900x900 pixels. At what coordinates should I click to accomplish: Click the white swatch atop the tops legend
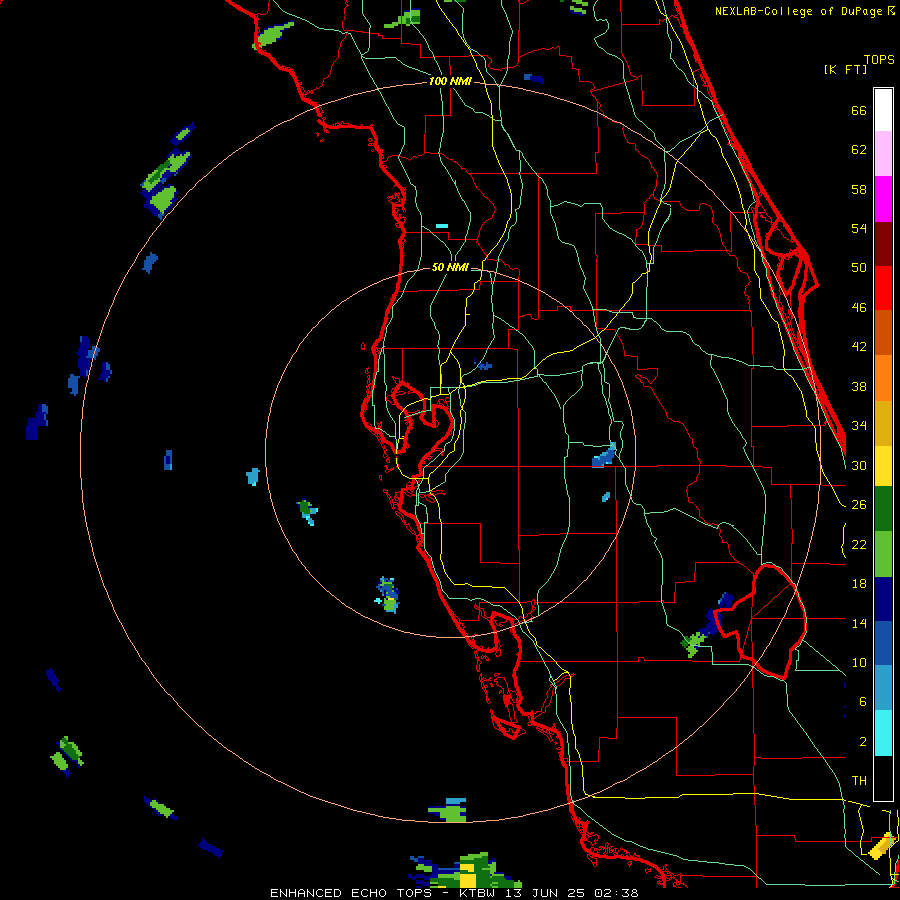tap(883, 110)
